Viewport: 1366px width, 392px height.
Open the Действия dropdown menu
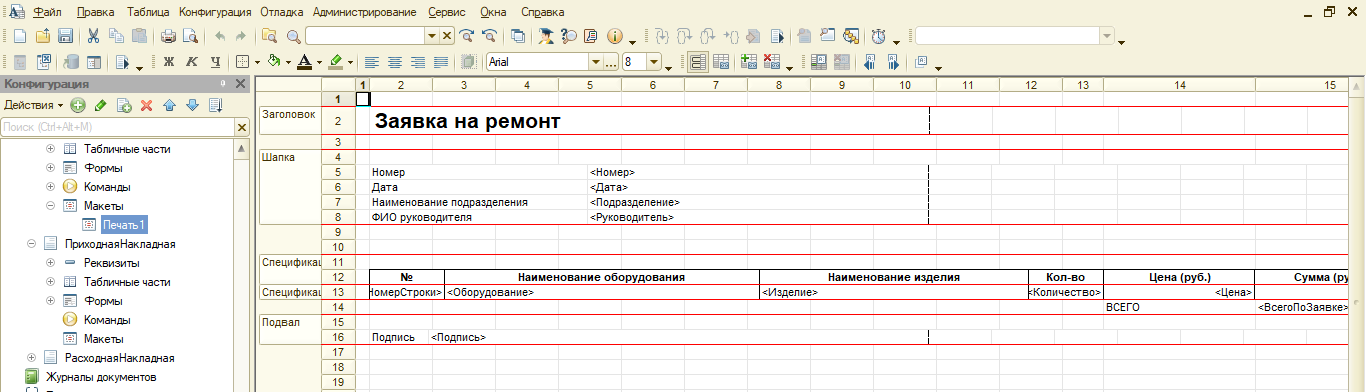pos(33,105)
